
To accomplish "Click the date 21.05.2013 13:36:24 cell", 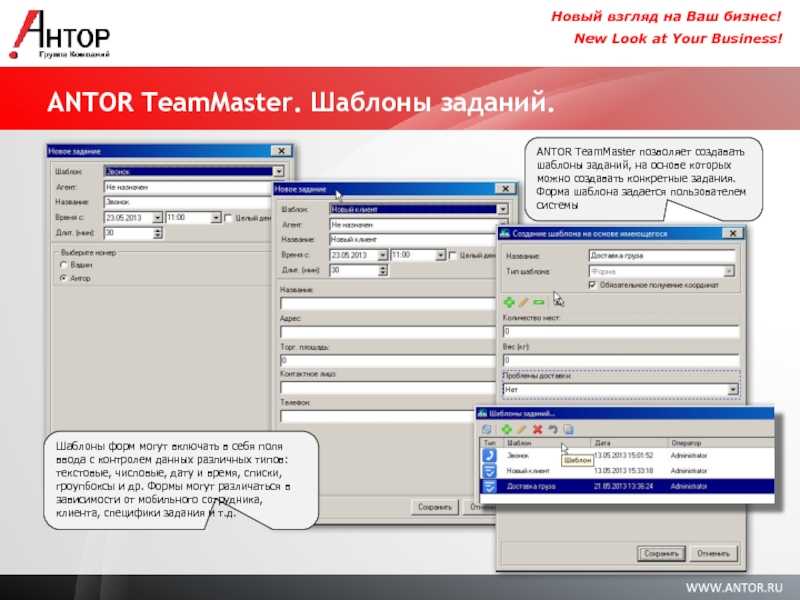I will tap(623, 486).
